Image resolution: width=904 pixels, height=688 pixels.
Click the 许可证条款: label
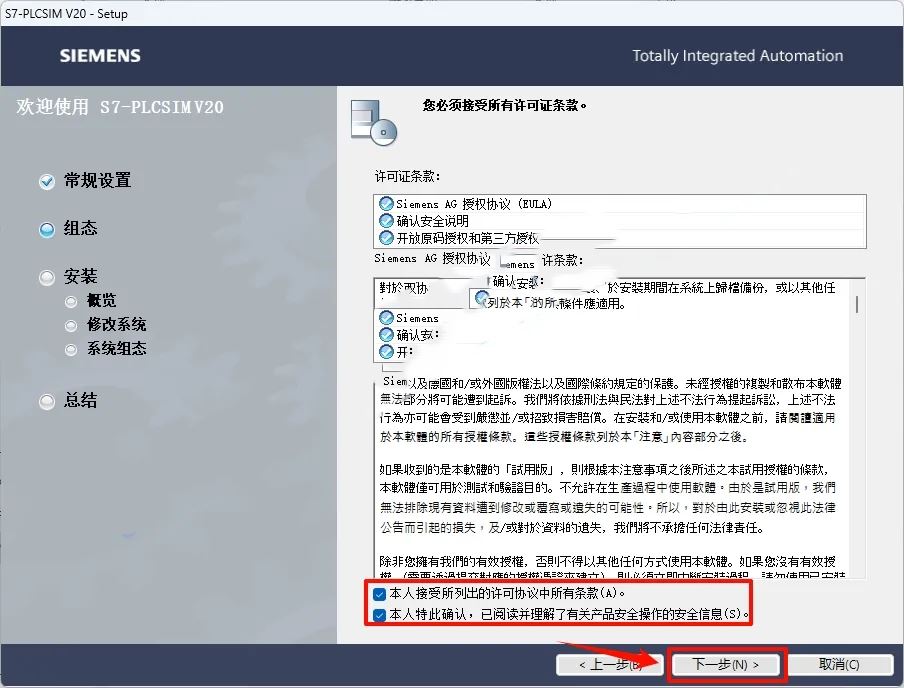407,176
